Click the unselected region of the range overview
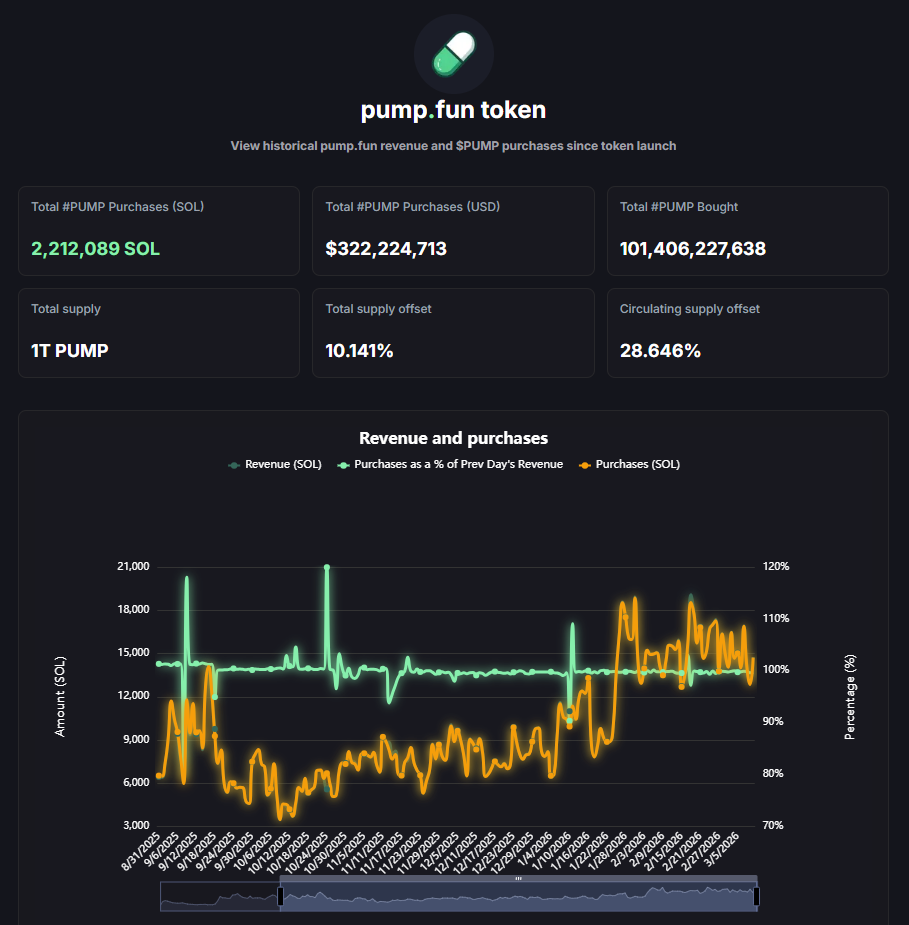 tap(219, 897)
